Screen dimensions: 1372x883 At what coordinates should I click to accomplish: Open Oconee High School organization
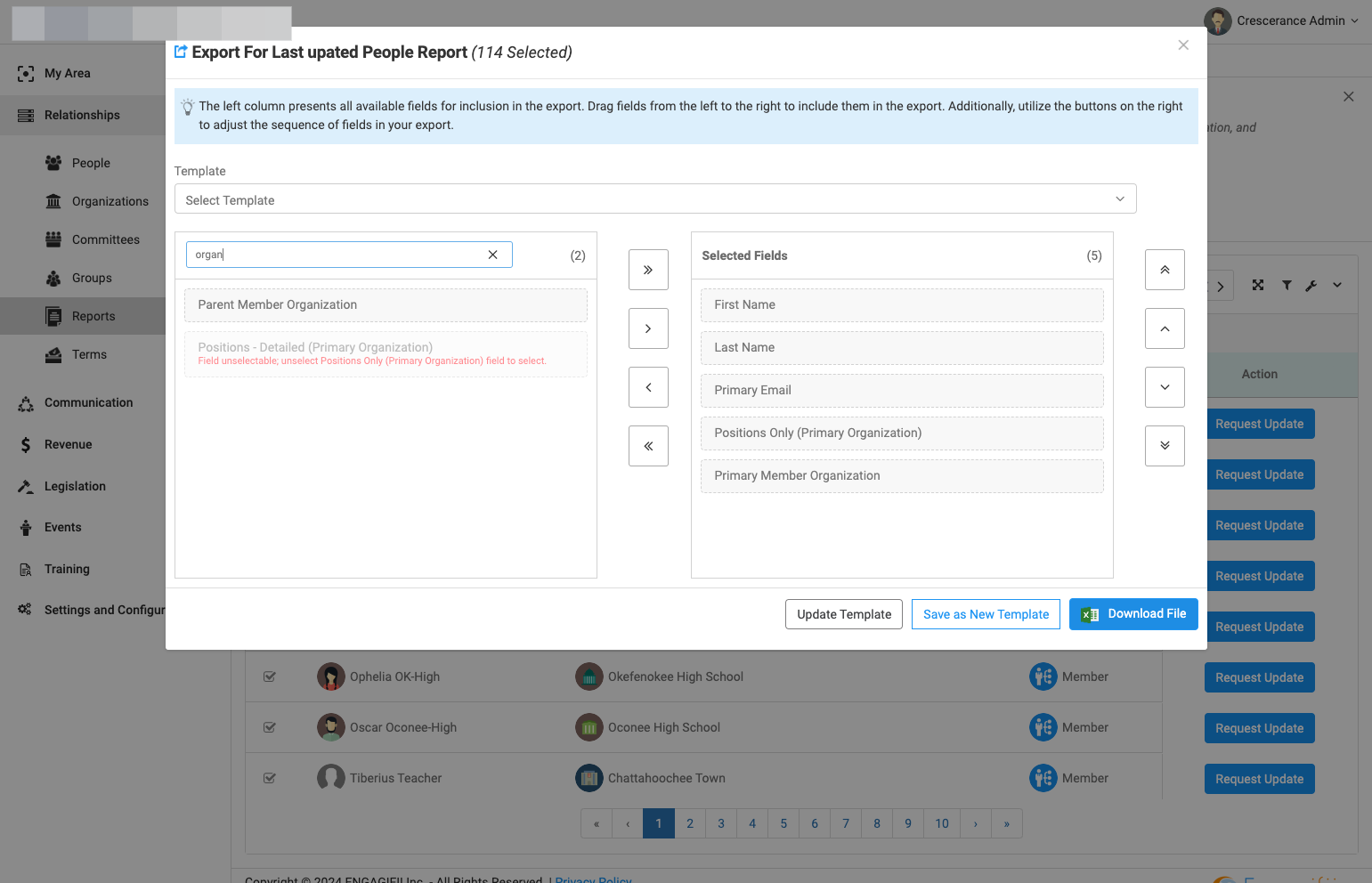(x=663, y=727)
